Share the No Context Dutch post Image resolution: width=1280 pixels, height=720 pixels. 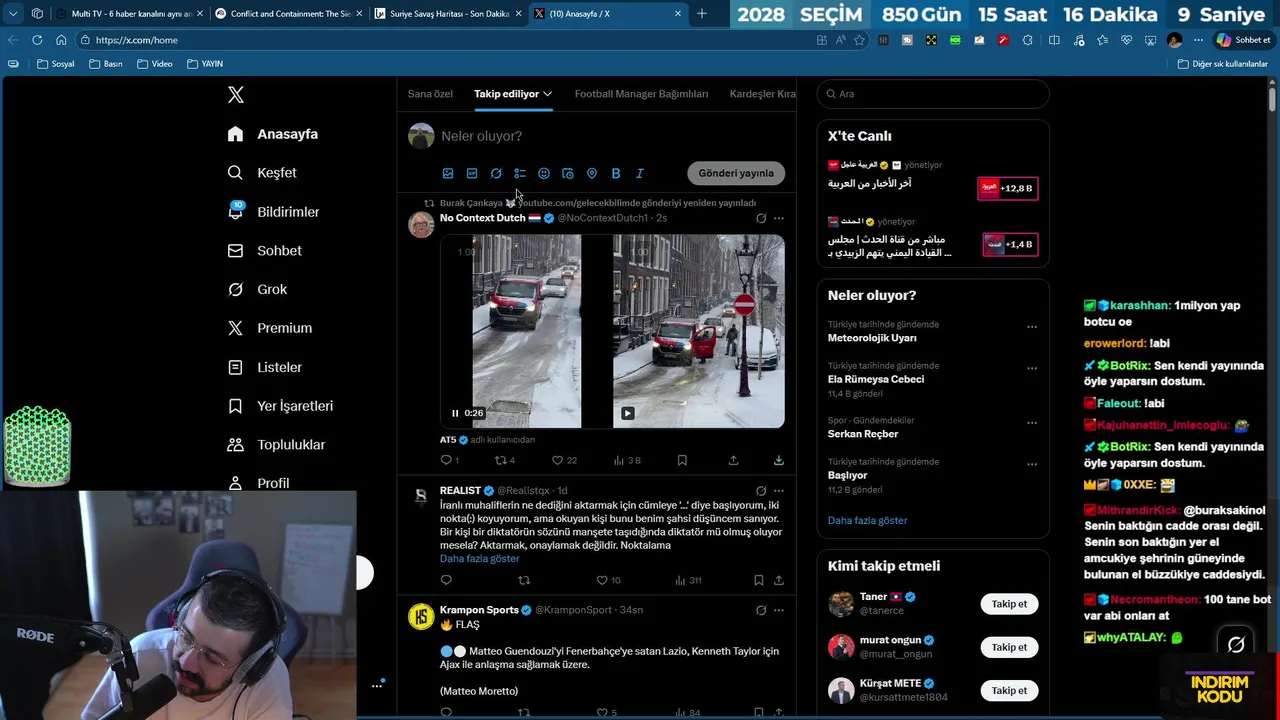(x=733, y=460)
